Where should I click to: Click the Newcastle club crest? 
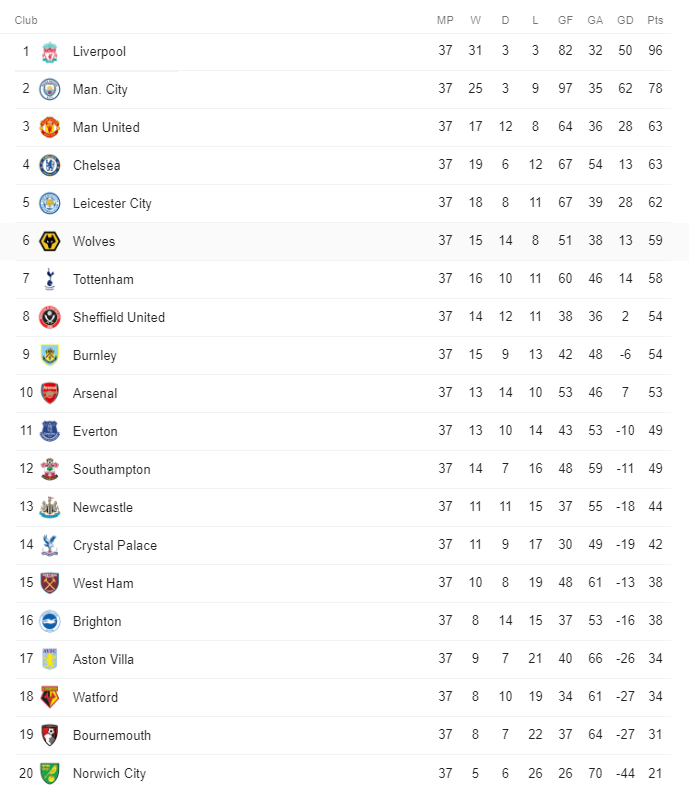(x=49, y=507)
